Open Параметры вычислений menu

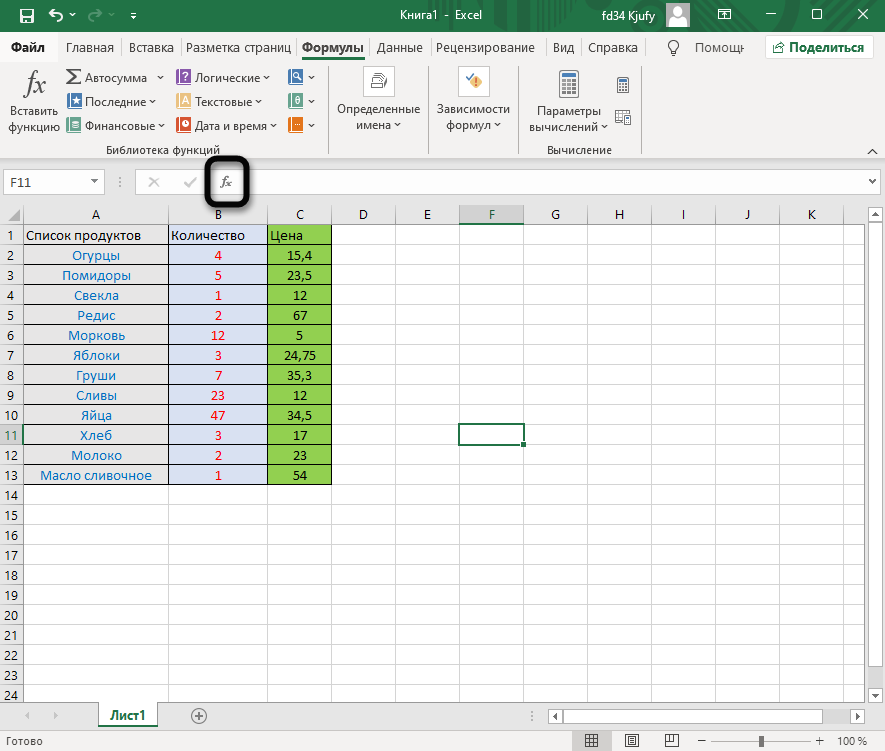(568, 102)
